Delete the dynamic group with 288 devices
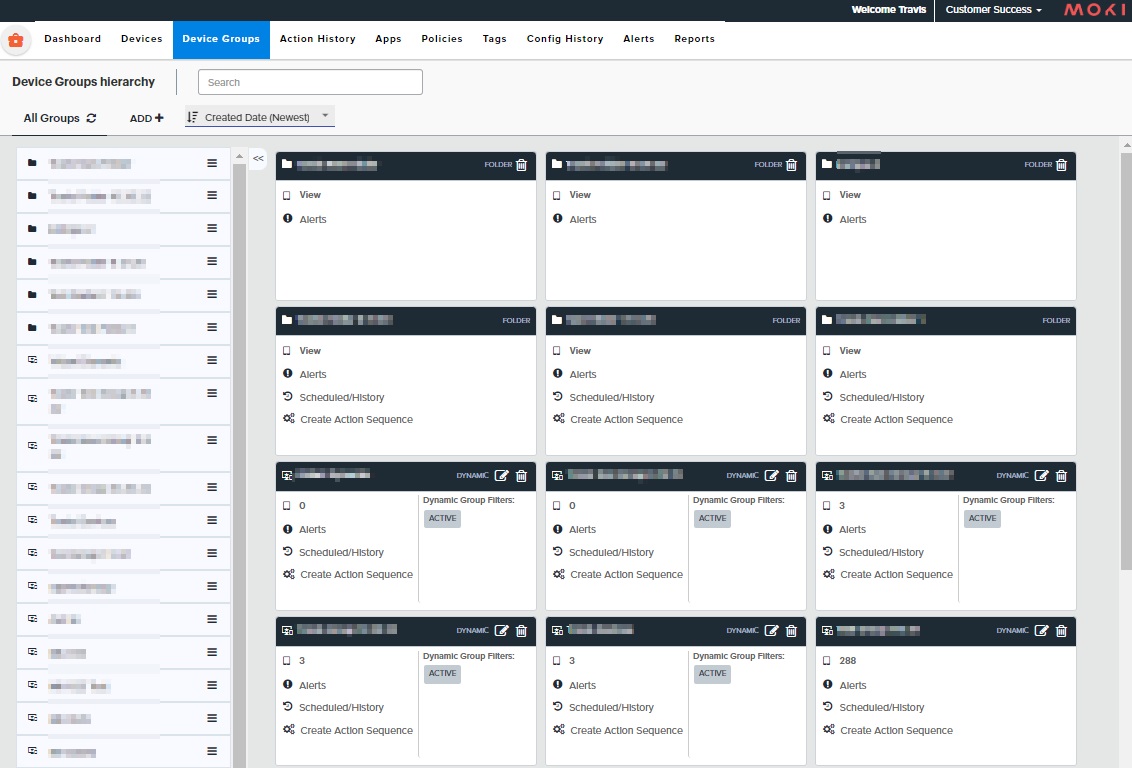This screenshot has width=1132, height=768. pos(1062,631)
